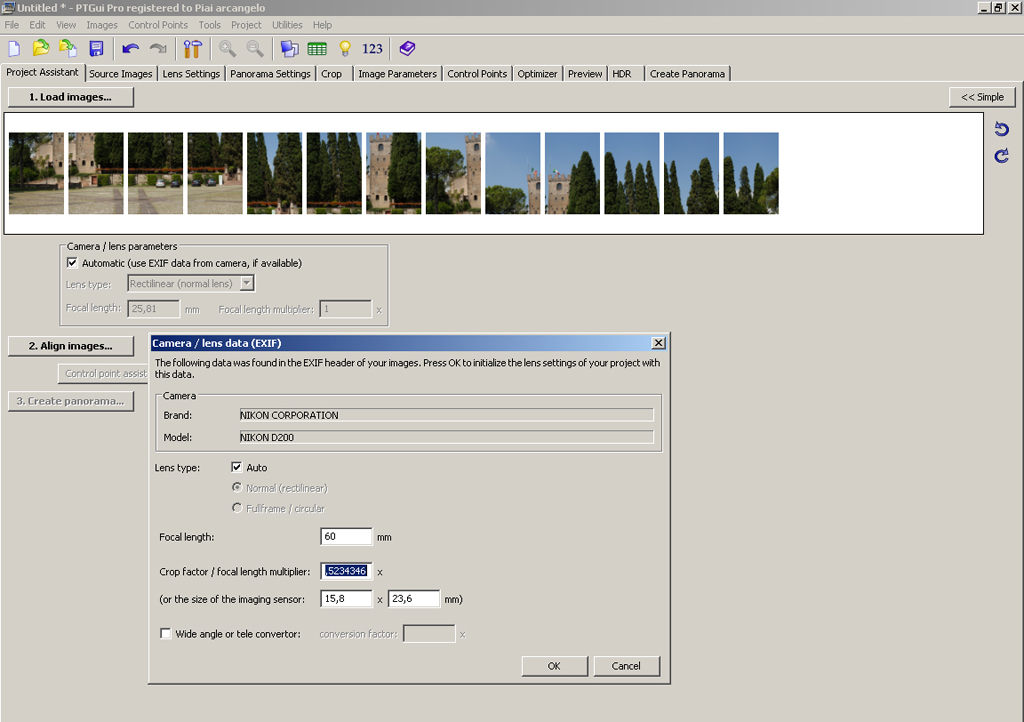
Task: Close the Camera / lens data dialog
Action: coord(658,343)
